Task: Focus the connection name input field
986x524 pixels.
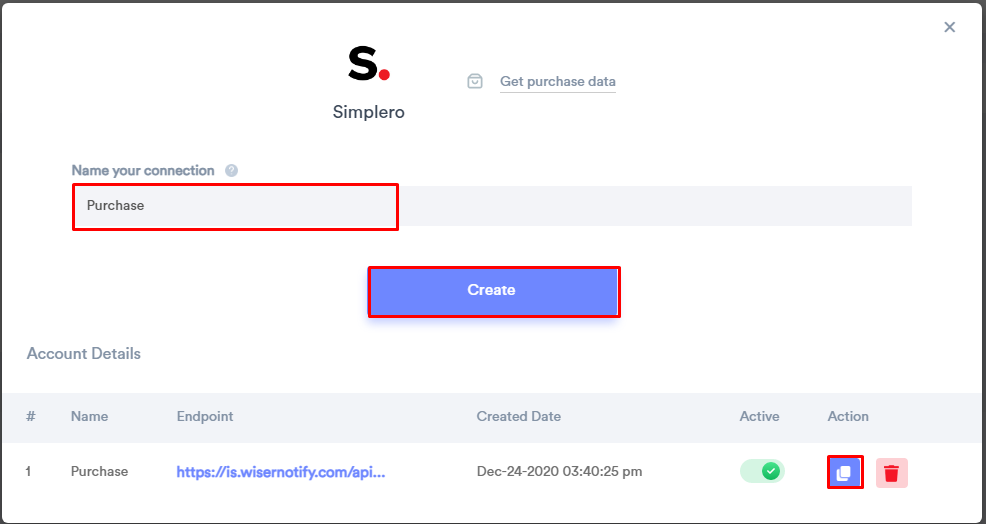Action: (x=492, y=206)
